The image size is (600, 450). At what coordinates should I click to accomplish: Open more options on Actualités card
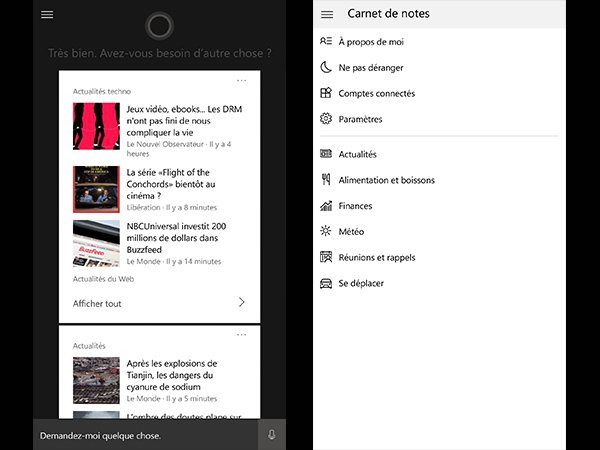coord(241,335)
